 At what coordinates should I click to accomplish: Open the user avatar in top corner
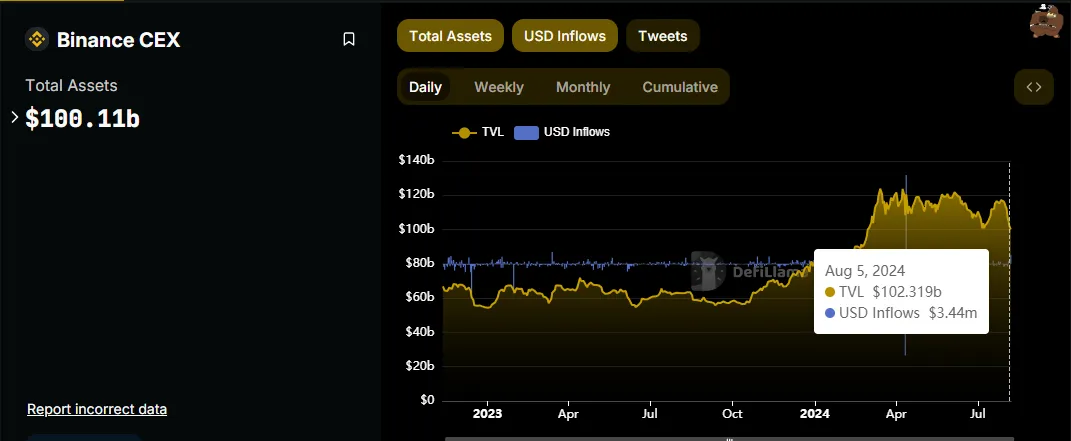[1046, 21]
